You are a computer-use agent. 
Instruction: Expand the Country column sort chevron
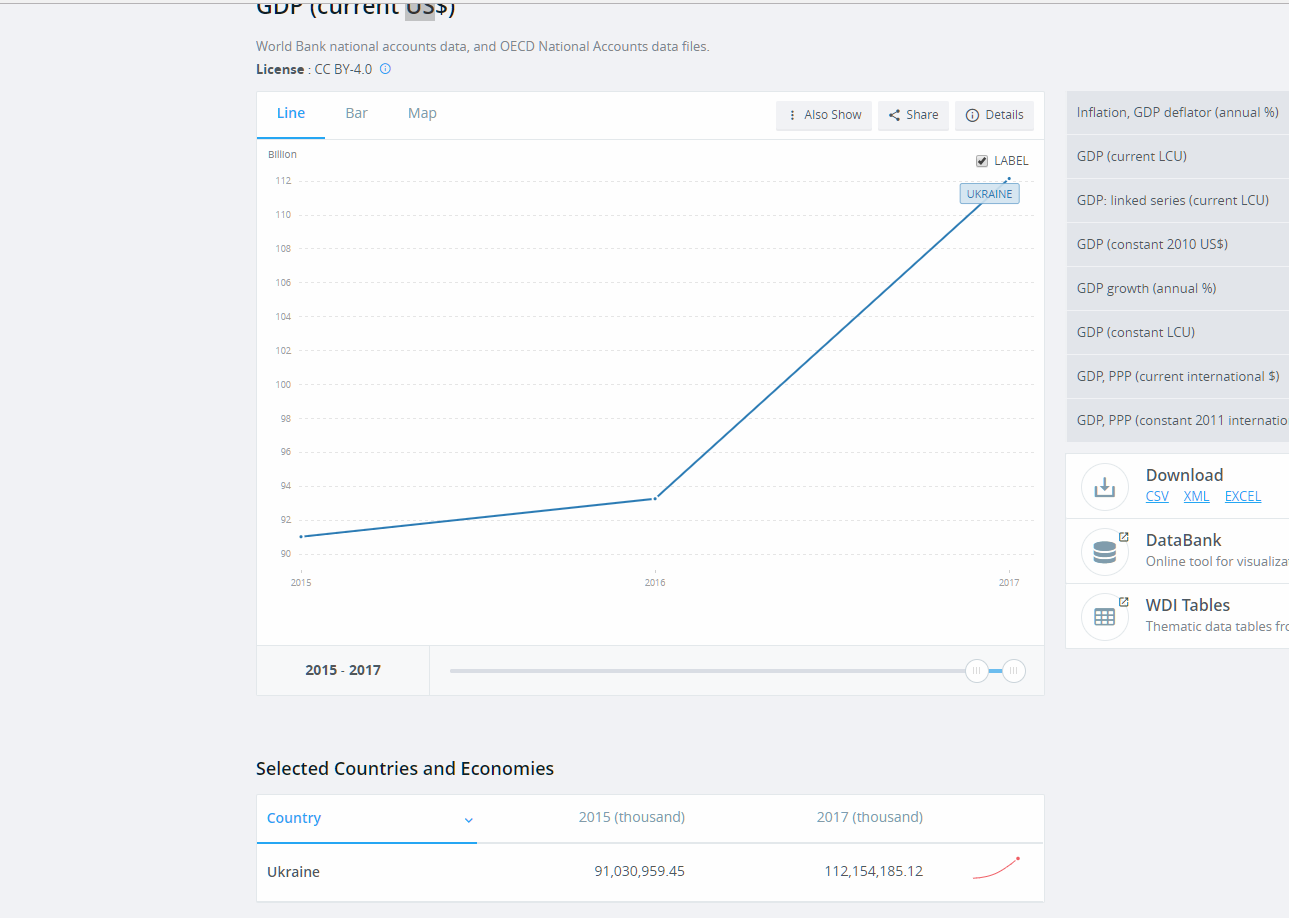468,820
